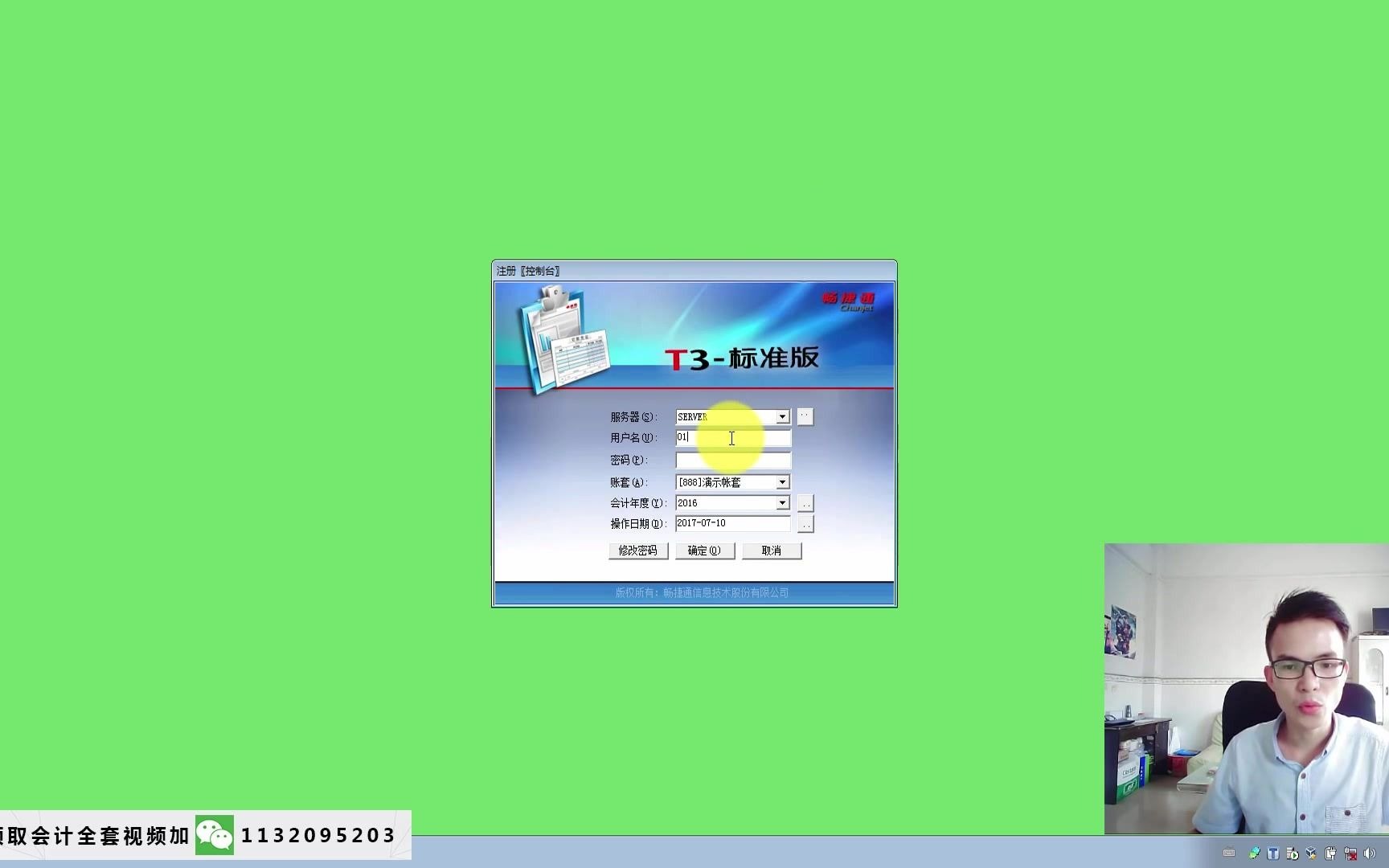Click the green-blue network tray icon

(1254, 854)
